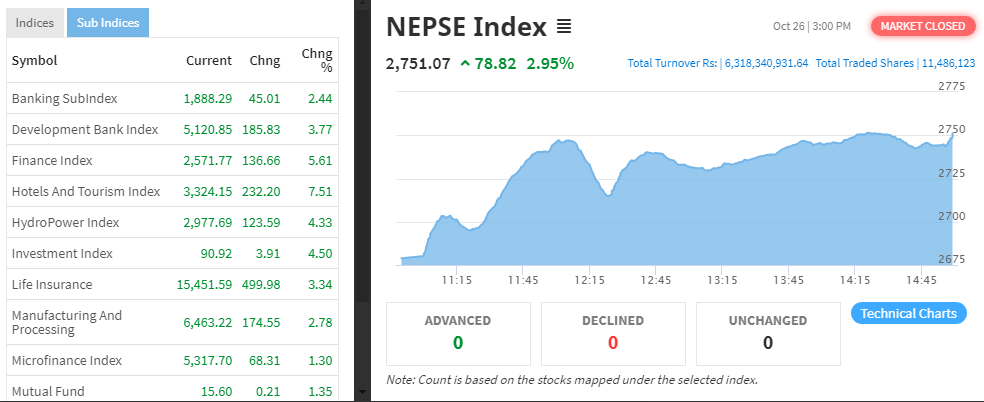
Task: Sort by the Current column header
Action: point(209,61)
